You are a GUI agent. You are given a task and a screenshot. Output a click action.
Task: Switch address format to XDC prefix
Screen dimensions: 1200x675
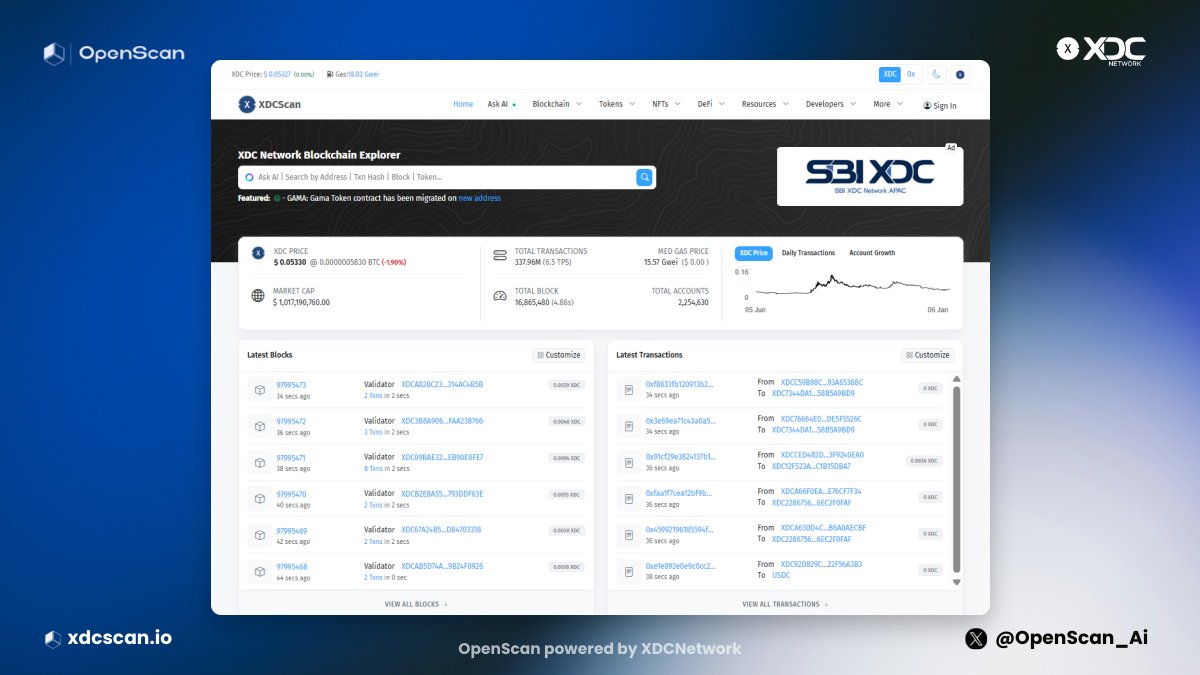point(889,74)
